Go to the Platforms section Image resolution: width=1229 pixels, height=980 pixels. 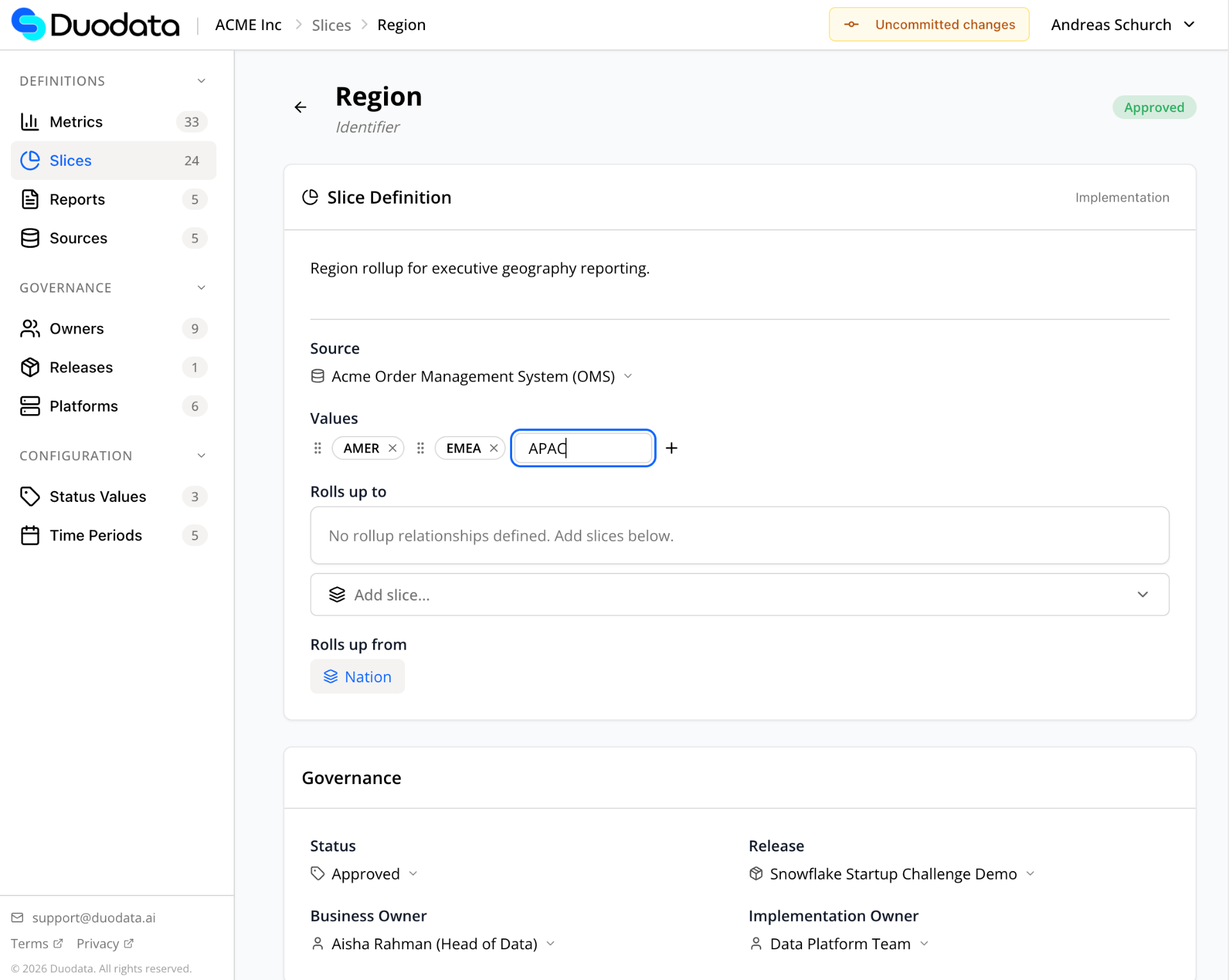(83, 406)
